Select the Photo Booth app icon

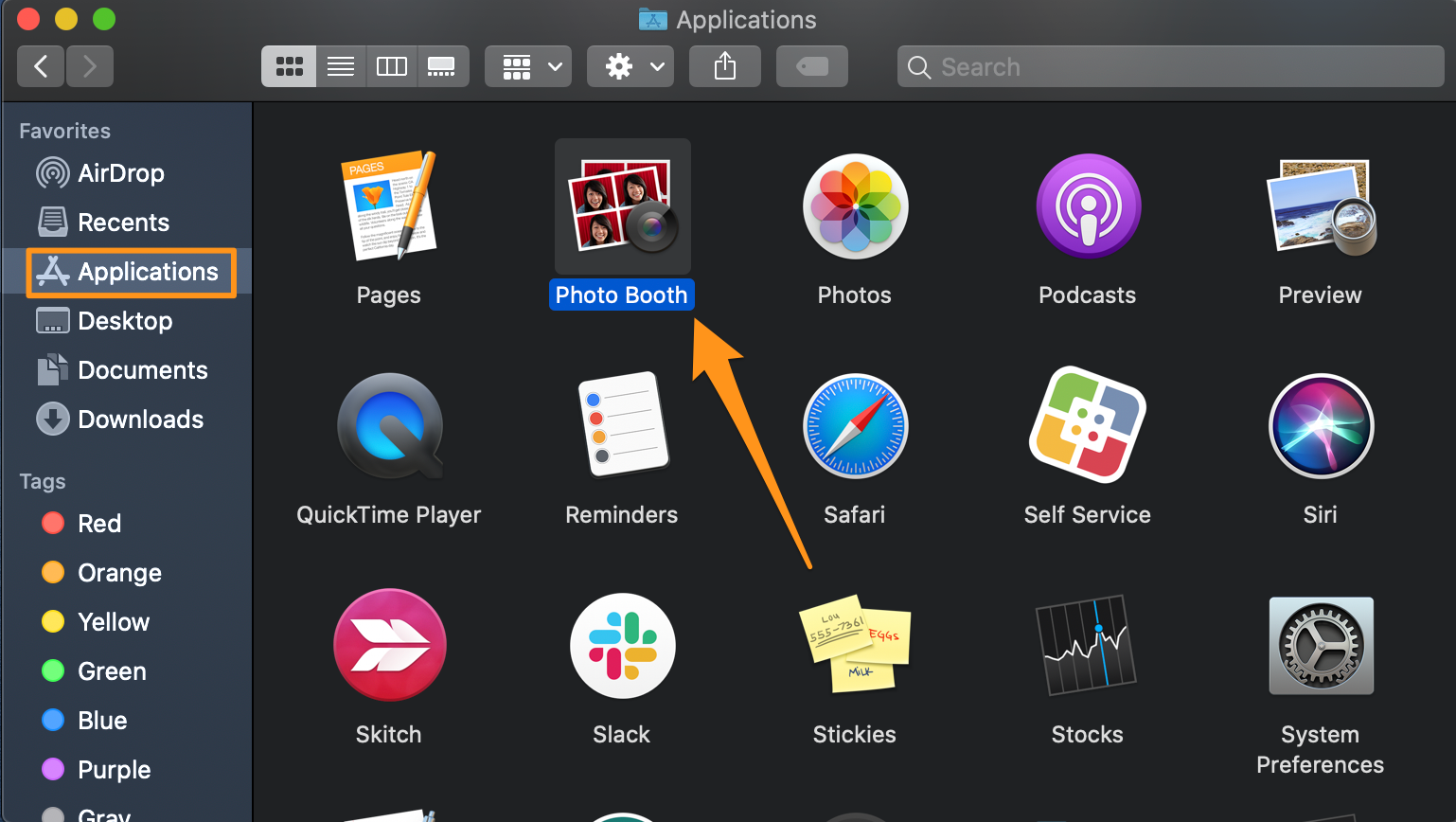click(x=622, y=206)
